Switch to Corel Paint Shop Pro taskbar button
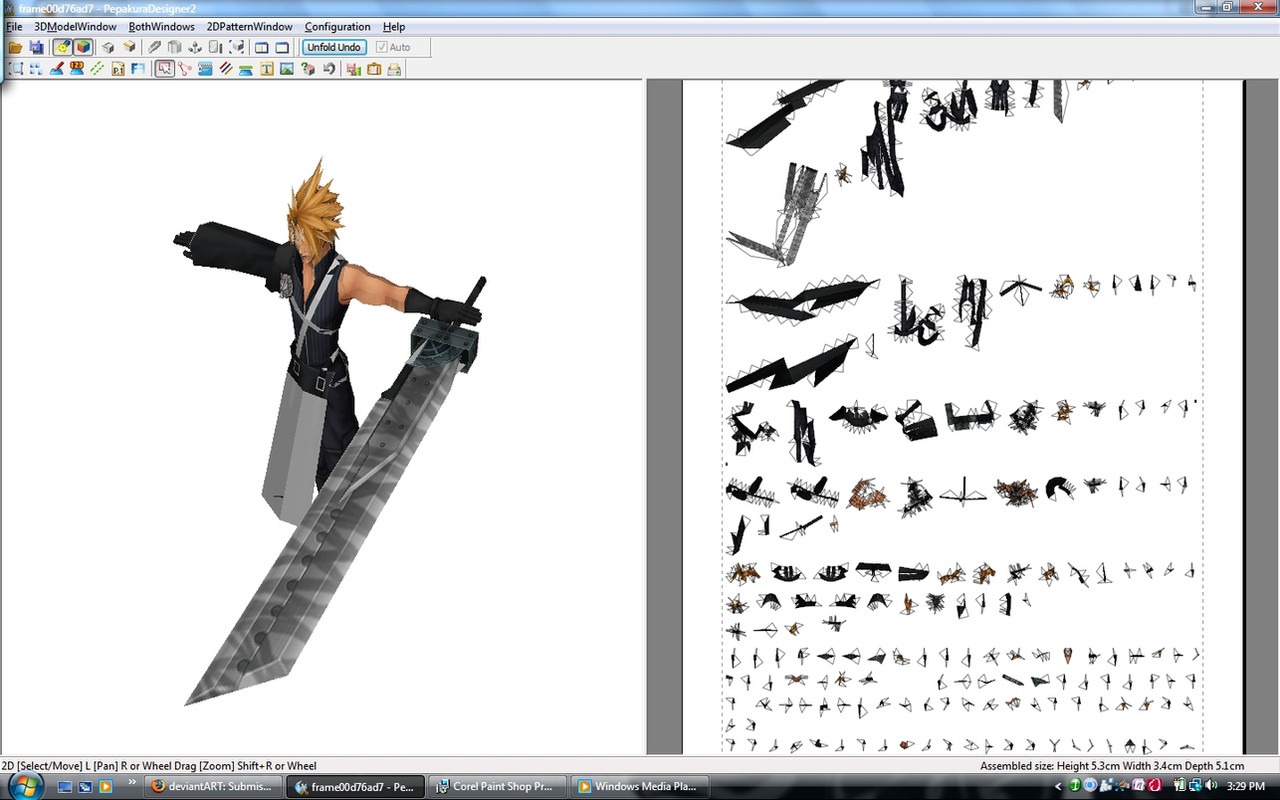 [x=498, y=786]
